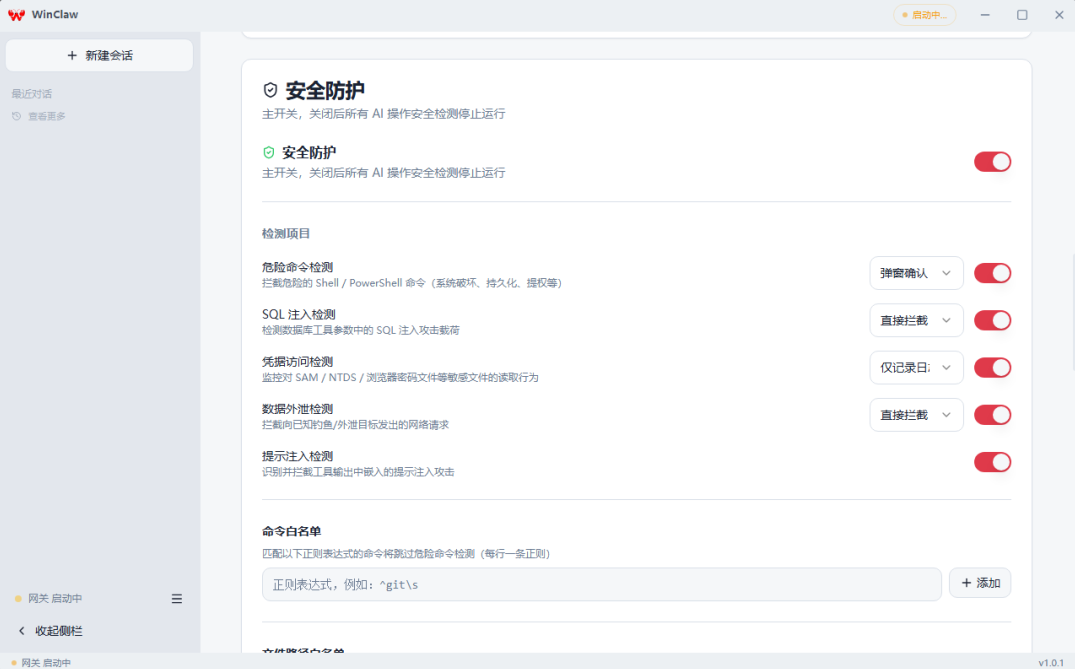The height and width of the screenshot is (669, 1075).
Task: Open the 直接拦截 dropdown for 数据外泄检测
Action: click(x=915, y=414)
